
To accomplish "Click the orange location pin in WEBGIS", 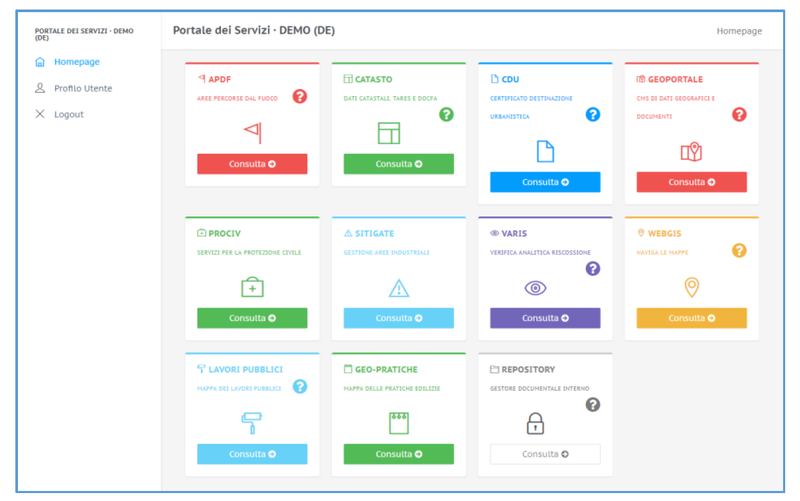I will [x=691, y=288].
